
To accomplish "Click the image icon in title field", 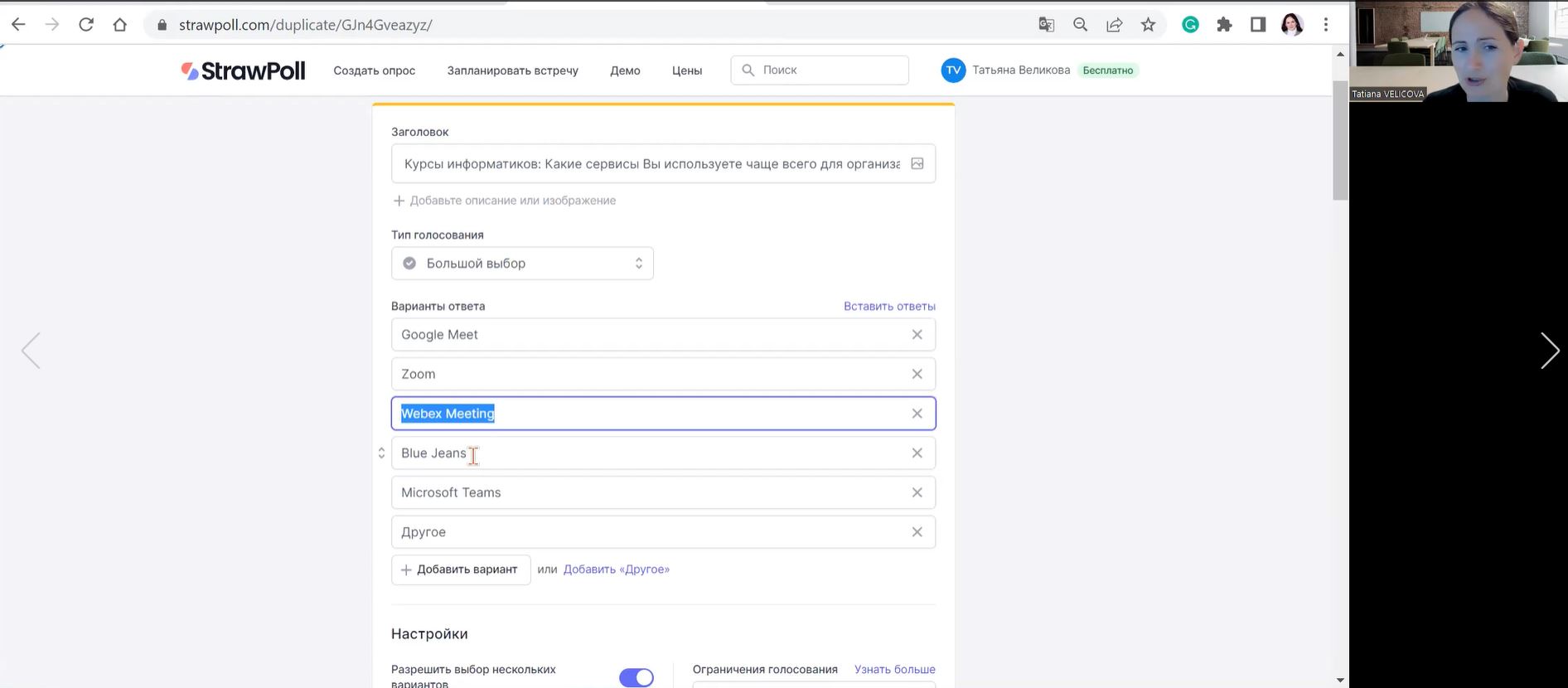I will [917, 164].
